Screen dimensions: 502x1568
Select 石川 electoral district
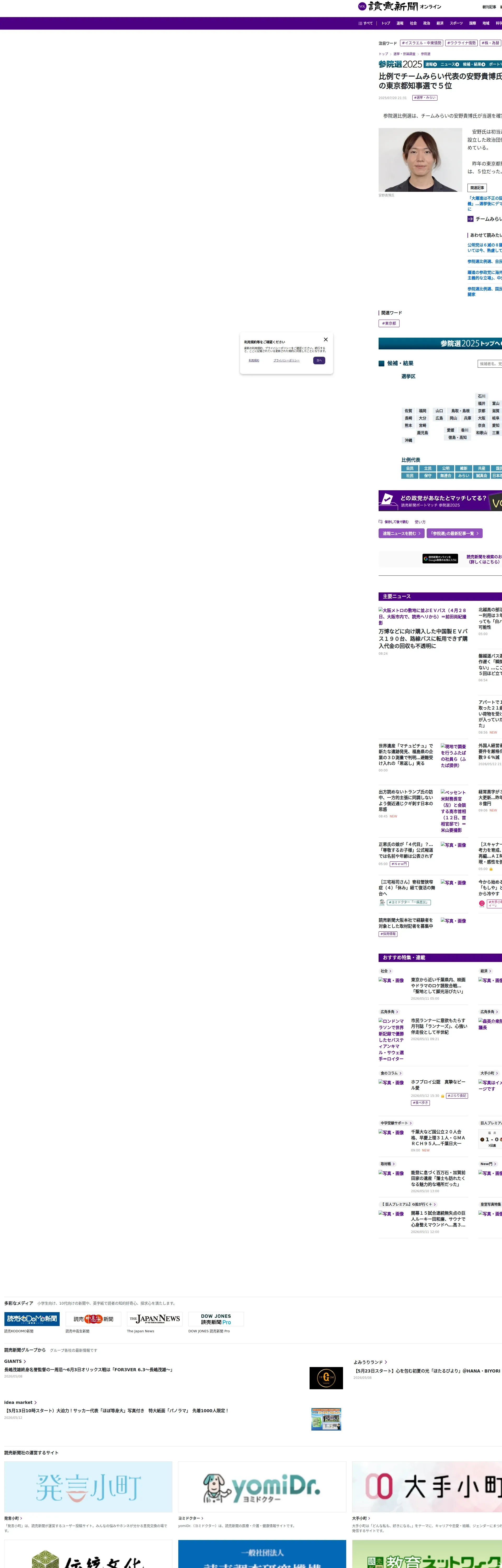[482, 396]
